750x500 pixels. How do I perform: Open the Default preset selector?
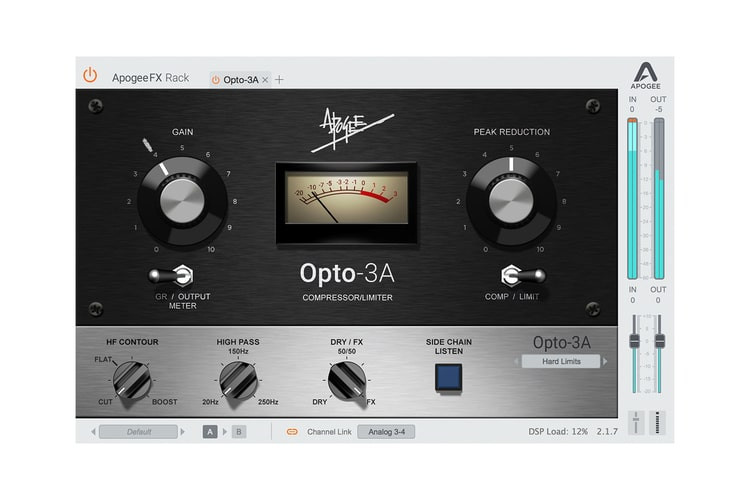click(138, 432)
